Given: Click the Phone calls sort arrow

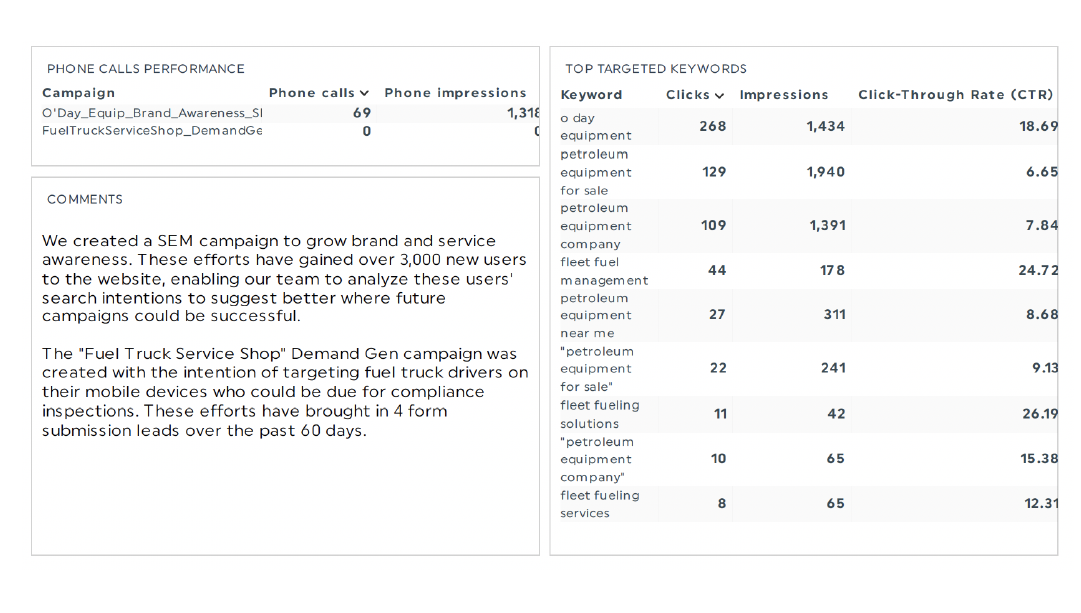Looking at the screenshot, I should pyautogui.click(x=365, y=93).
